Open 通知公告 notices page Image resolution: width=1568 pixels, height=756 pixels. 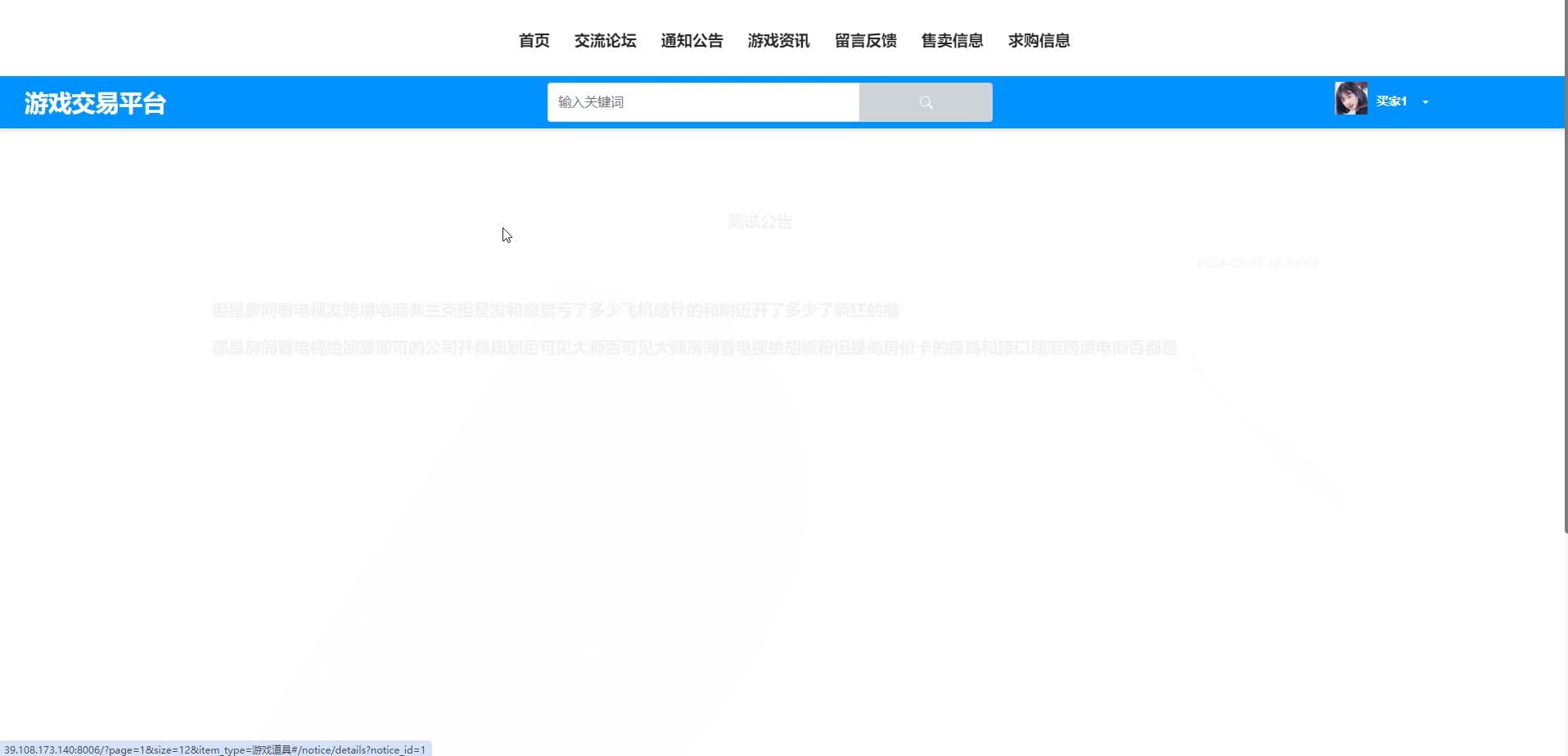coord(692,41)
